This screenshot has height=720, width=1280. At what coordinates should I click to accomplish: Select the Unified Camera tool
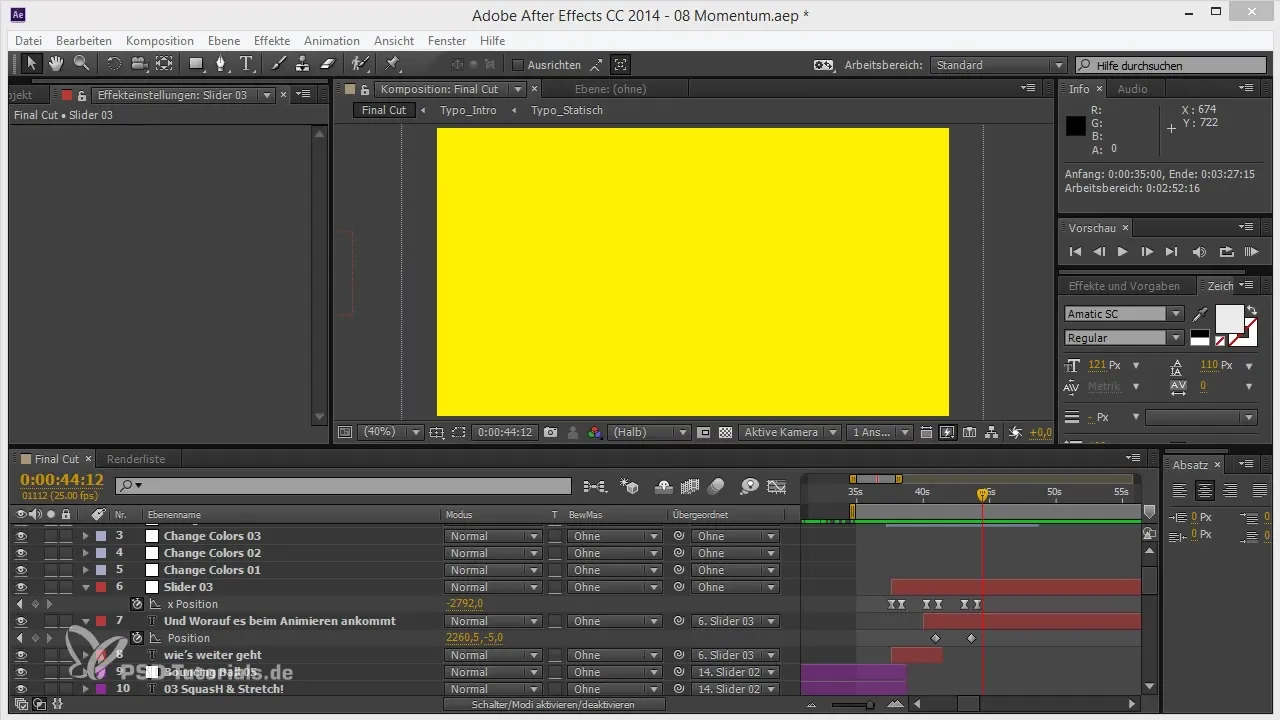pyautogui.click(x=139, y=64)
